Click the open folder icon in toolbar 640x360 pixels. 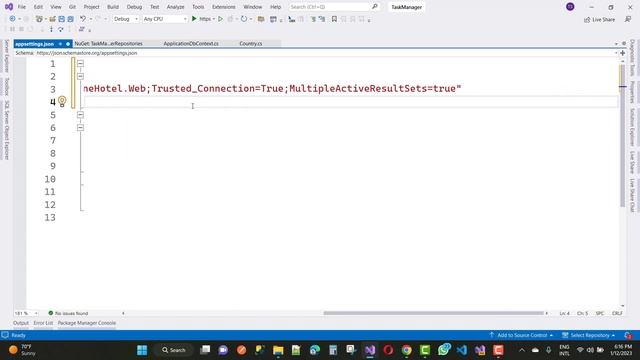261,19
